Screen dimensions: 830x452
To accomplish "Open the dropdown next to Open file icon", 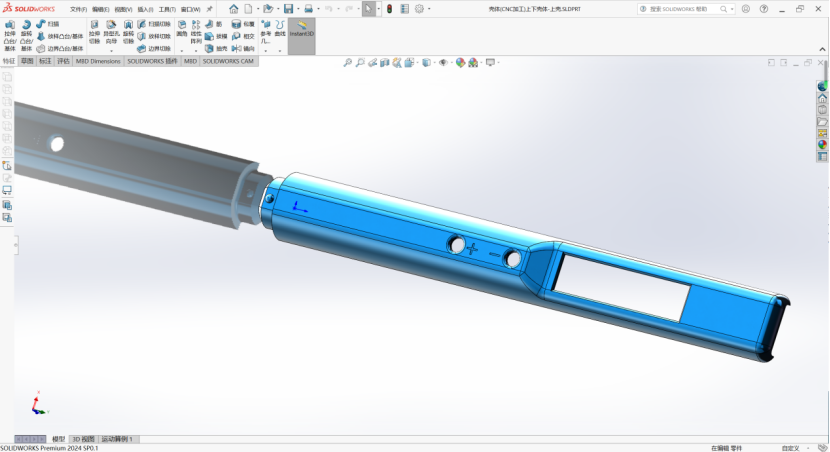I will tap(278, 9).
